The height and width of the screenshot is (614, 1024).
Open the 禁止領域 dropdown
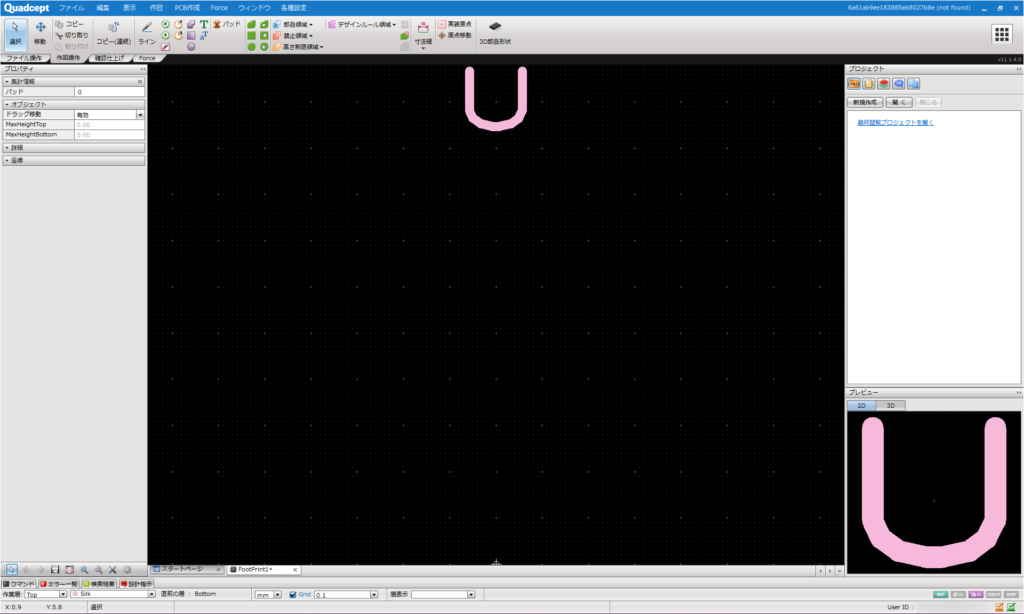click(293, 35)
